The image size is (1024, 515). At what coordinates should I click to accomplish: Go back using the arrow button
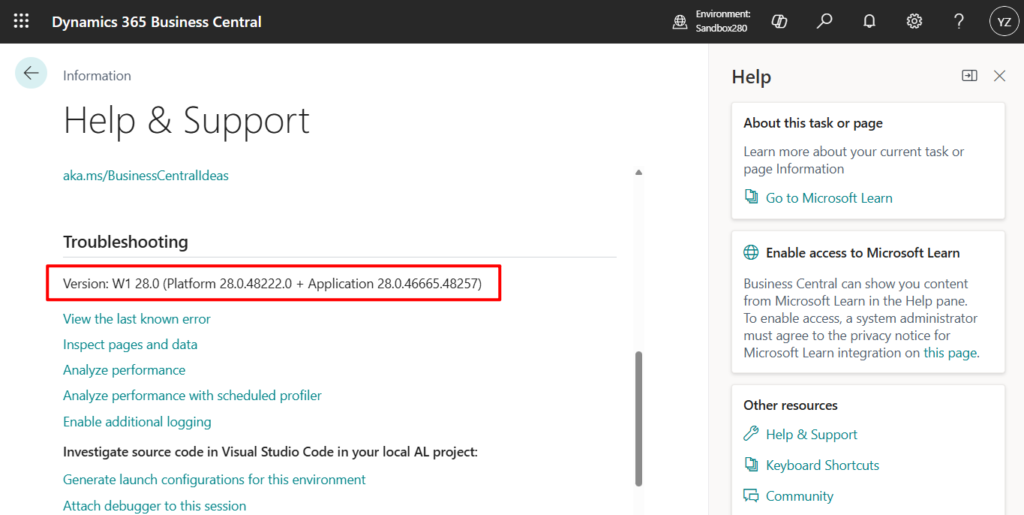[x=31, y=73]
